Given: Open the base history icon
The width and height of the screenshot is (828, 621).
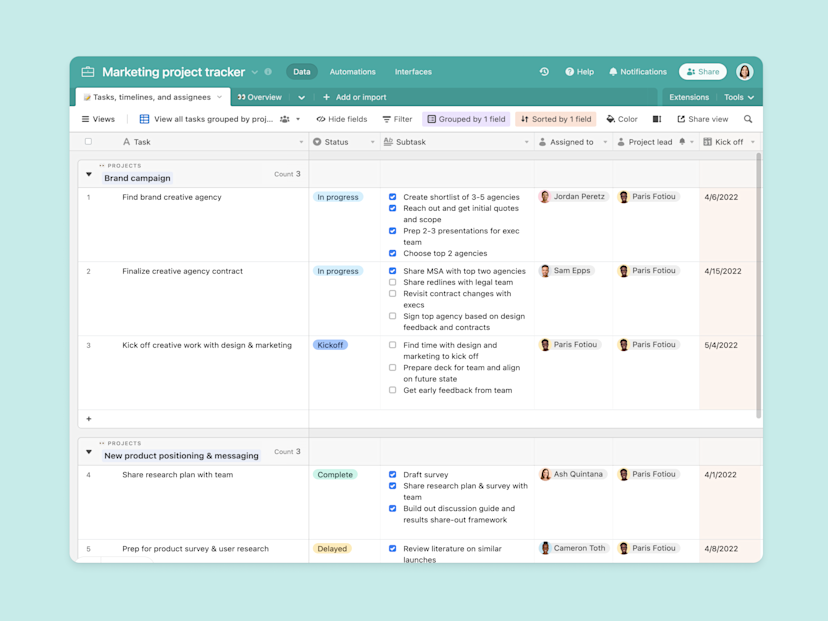Looking at the screenshot, I should pyautogui.click(x=544, y=71).
